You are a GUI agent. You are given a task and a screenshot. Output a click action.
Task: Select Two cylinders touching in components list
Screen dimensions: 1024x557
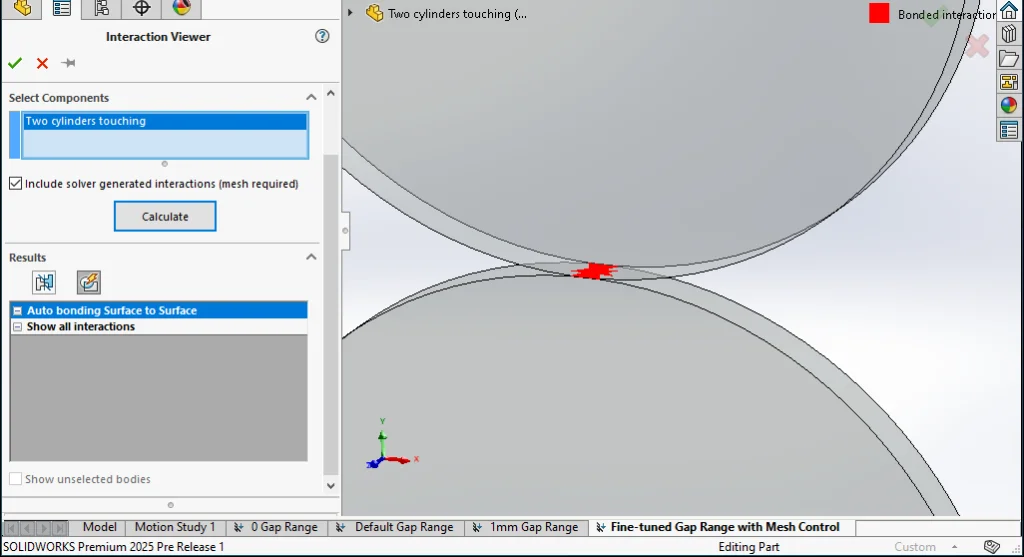click(x=165, y=121)
